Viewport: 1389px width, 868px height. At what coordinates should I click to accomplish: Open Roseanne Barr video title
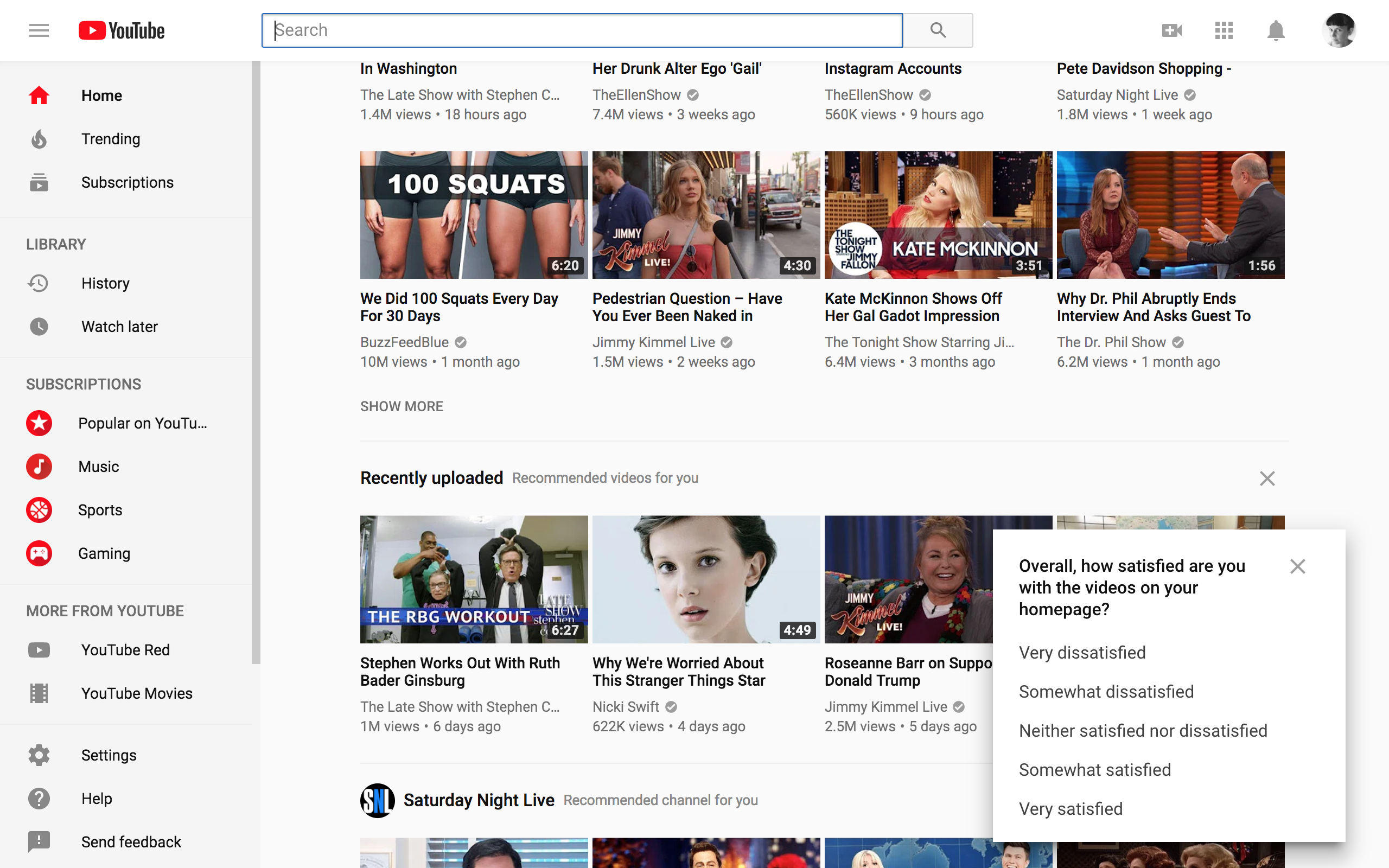908,672
